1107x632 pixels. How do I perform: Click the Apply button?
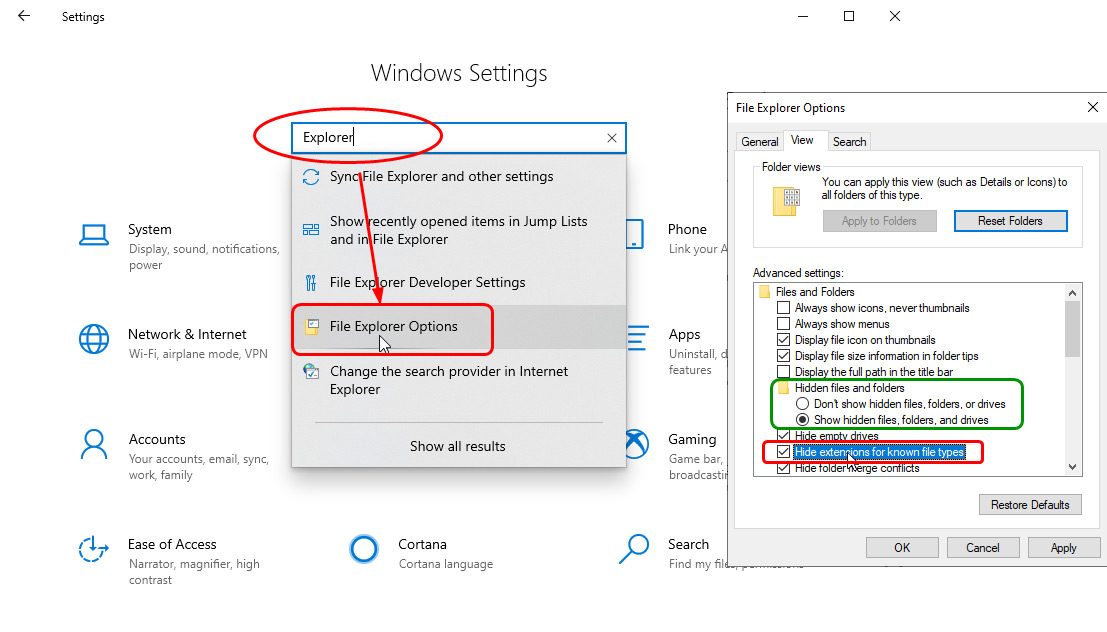click(1063, 547)
